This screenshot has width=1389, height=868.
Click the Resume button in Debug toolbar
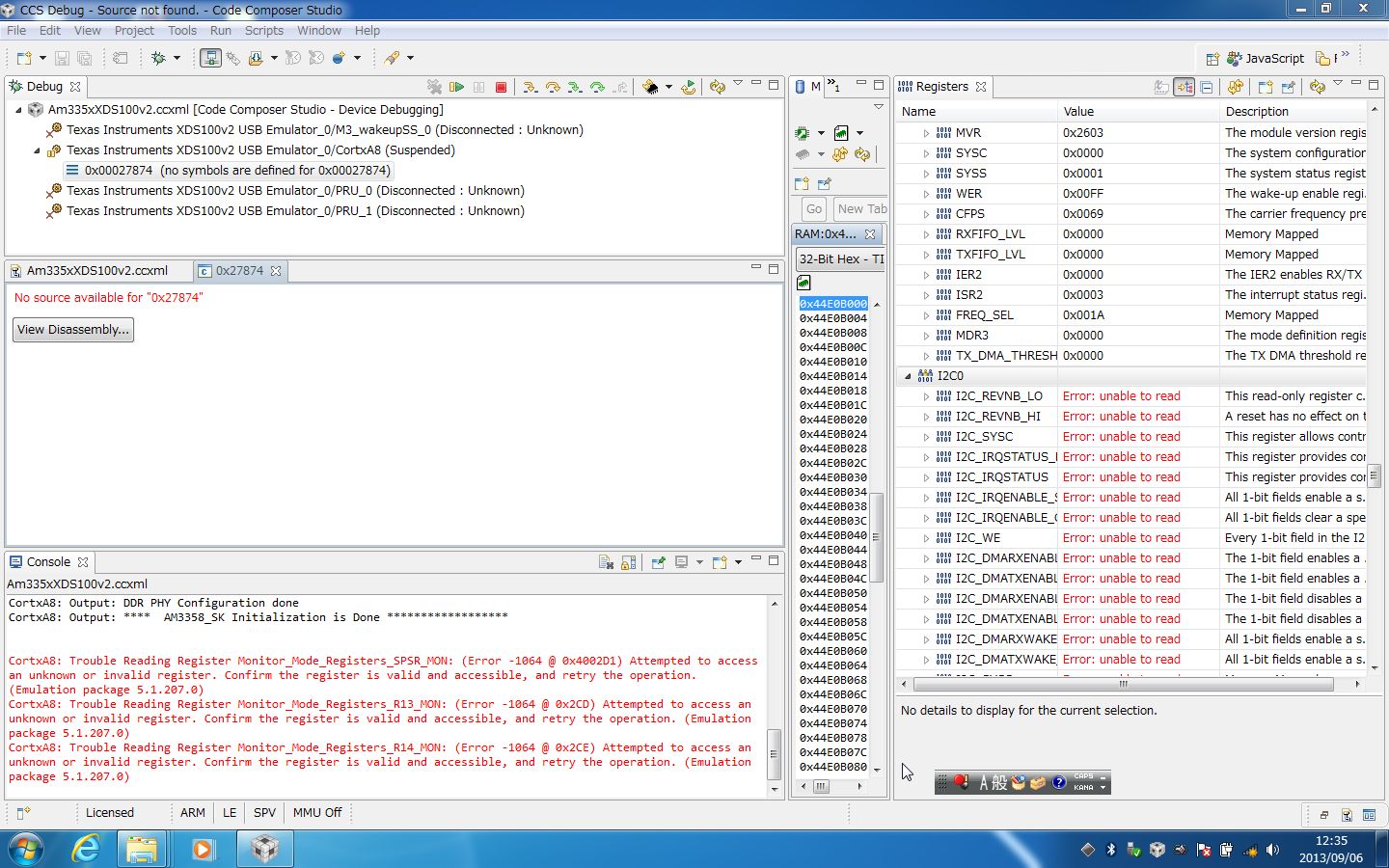click(457, 87)
